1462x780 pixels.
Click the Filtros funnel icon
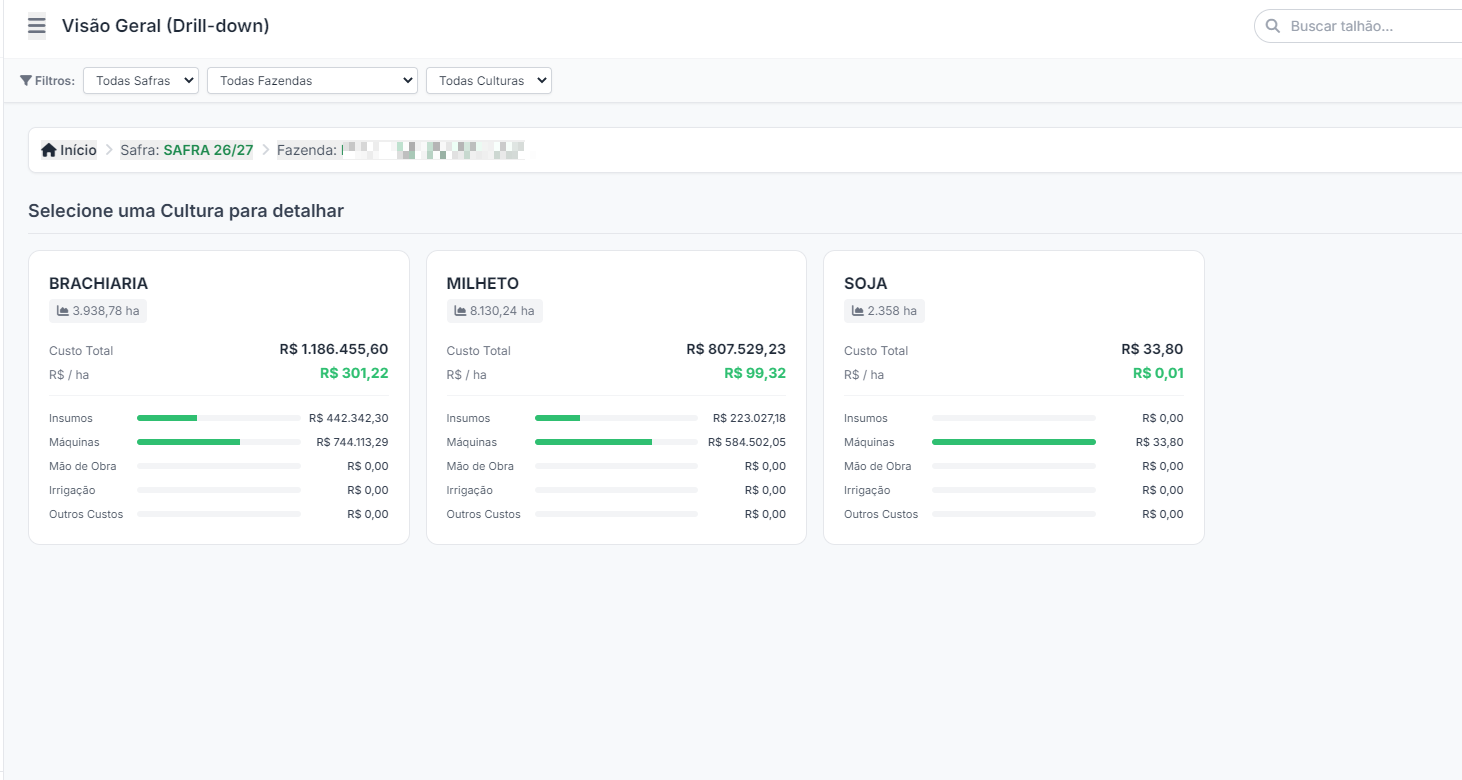[x=26, y=81]
